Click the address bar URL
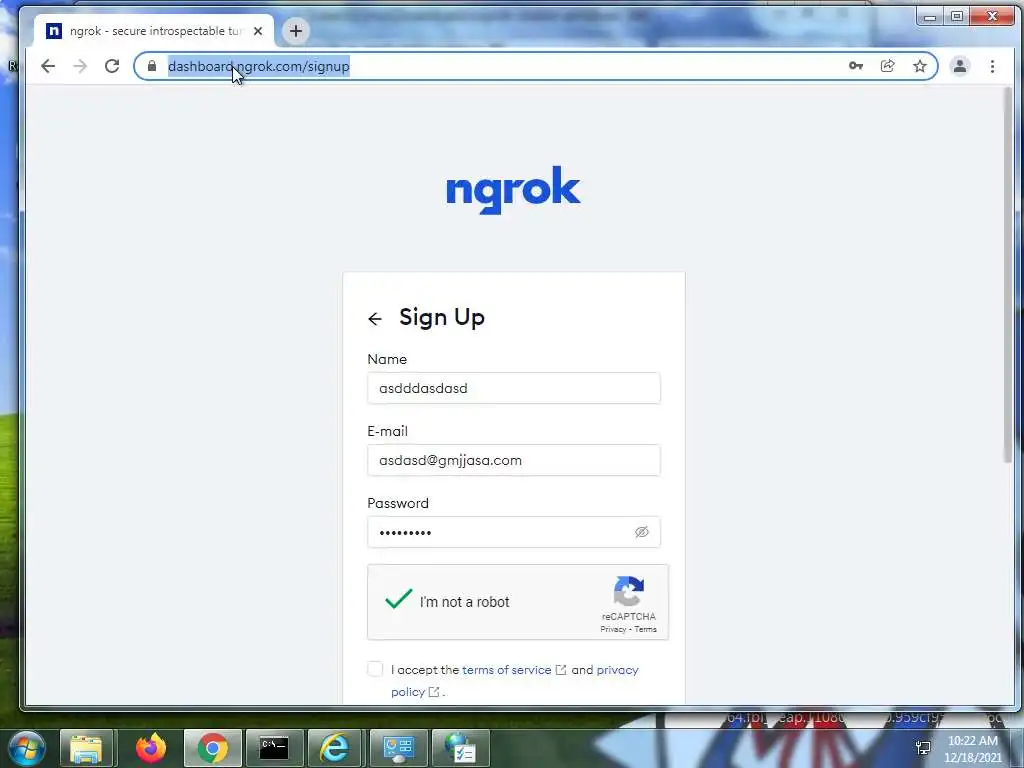 pos(259,66)
